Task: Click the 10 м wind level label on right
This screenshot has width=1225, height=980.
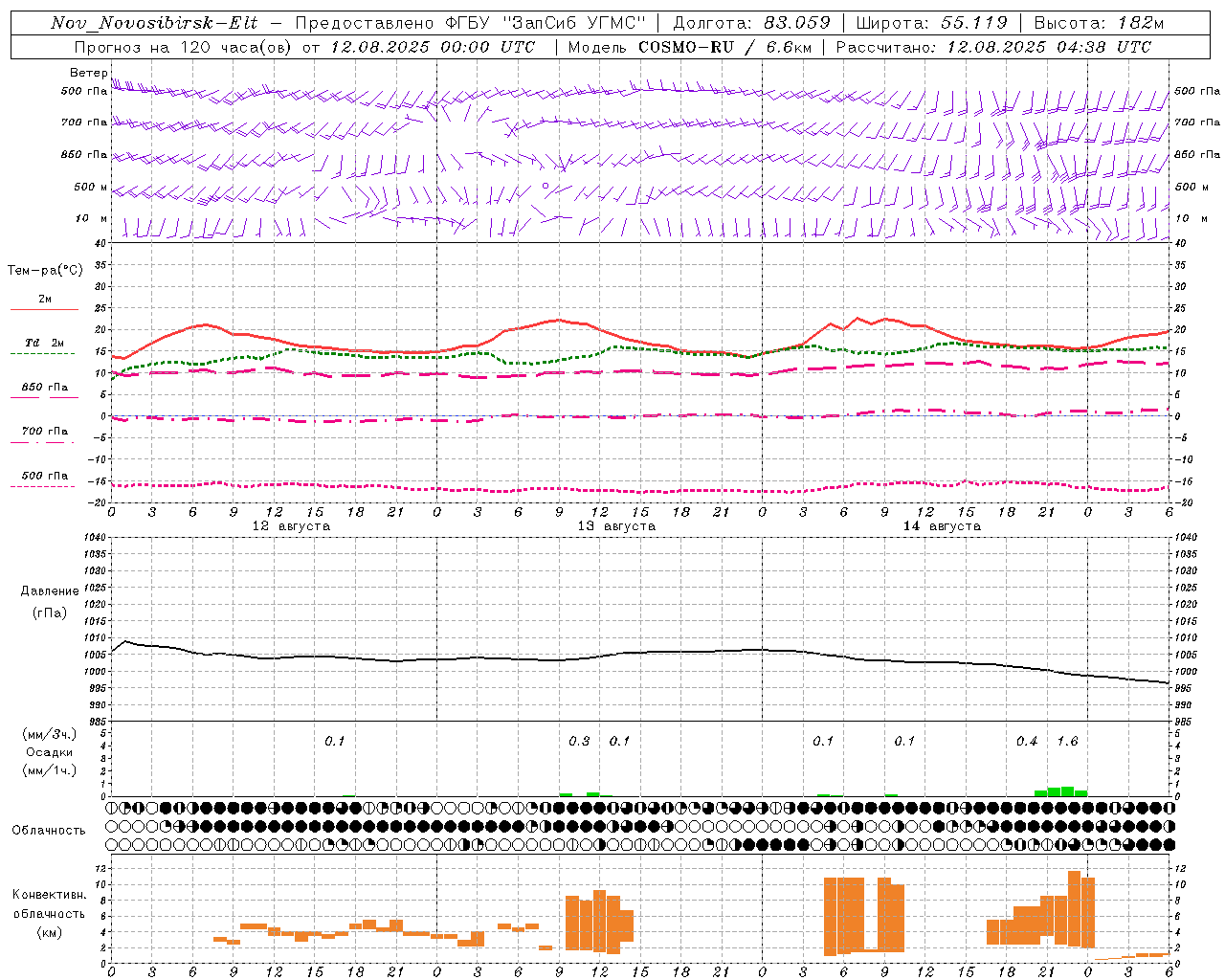Action: pos(1191,219)
